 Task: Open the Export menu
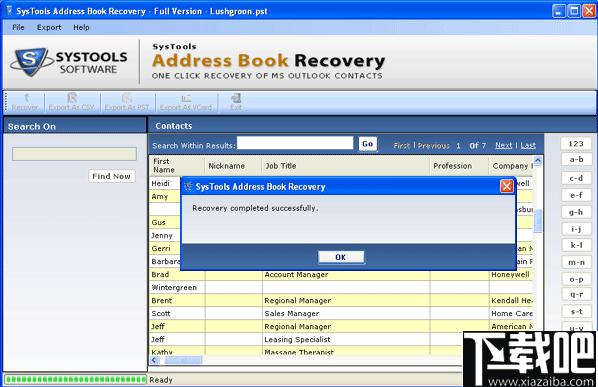click(49, 27)
